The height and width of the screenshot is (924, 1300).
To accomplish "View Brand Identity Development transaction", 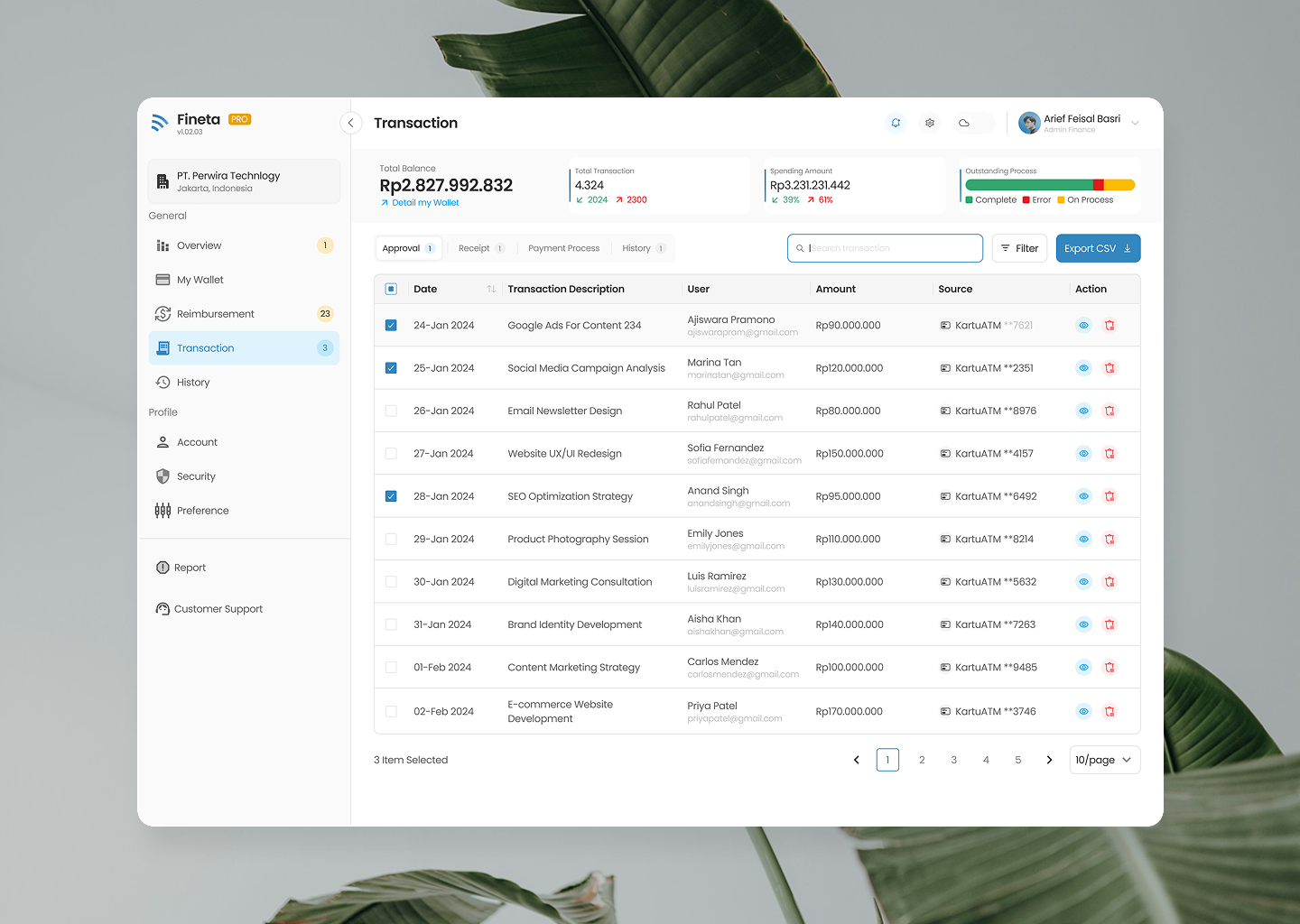I will click(x=1083, y=624).
